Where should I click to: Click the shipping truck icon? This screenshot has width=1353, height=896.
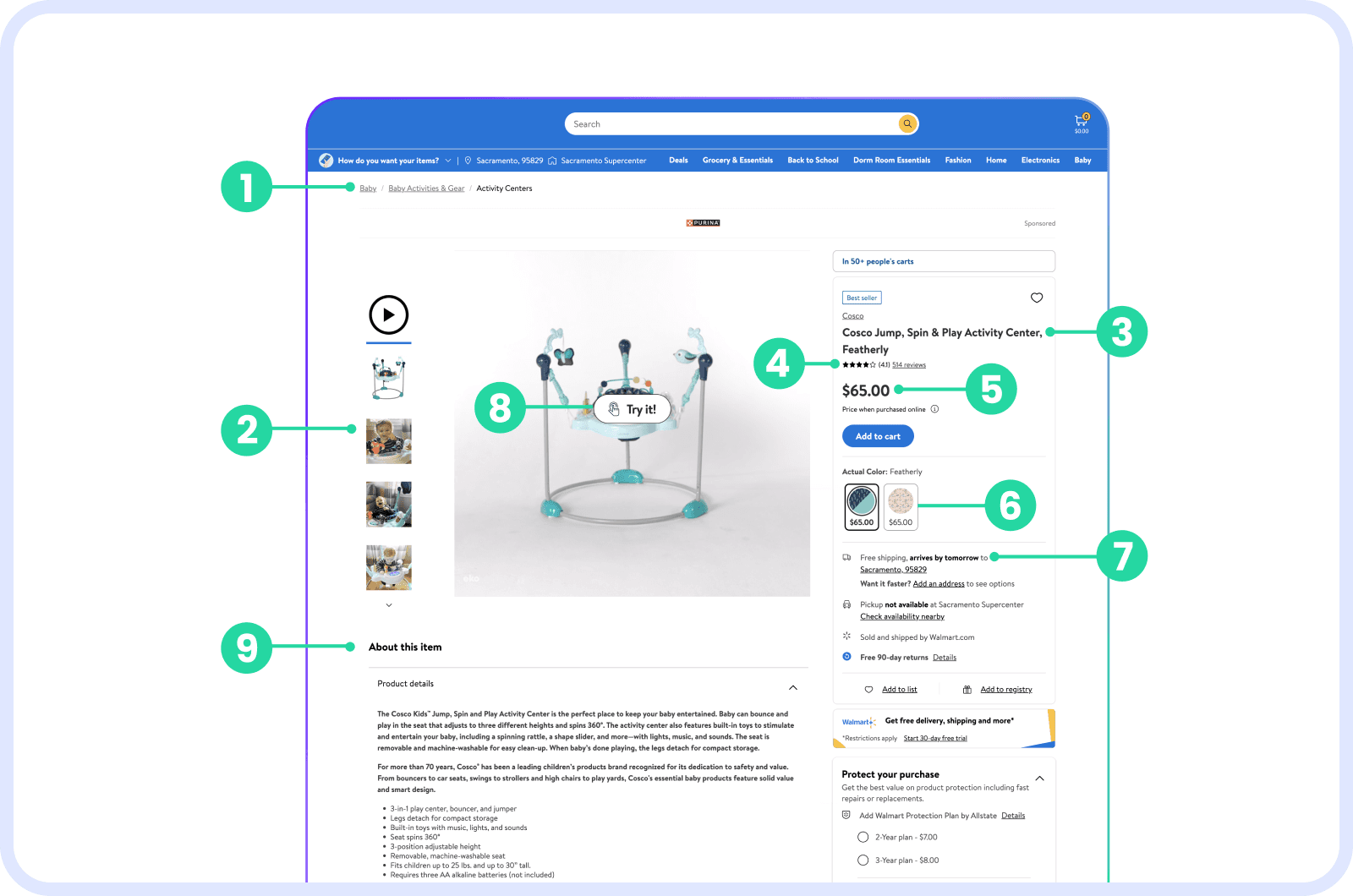tap(846, 558)
